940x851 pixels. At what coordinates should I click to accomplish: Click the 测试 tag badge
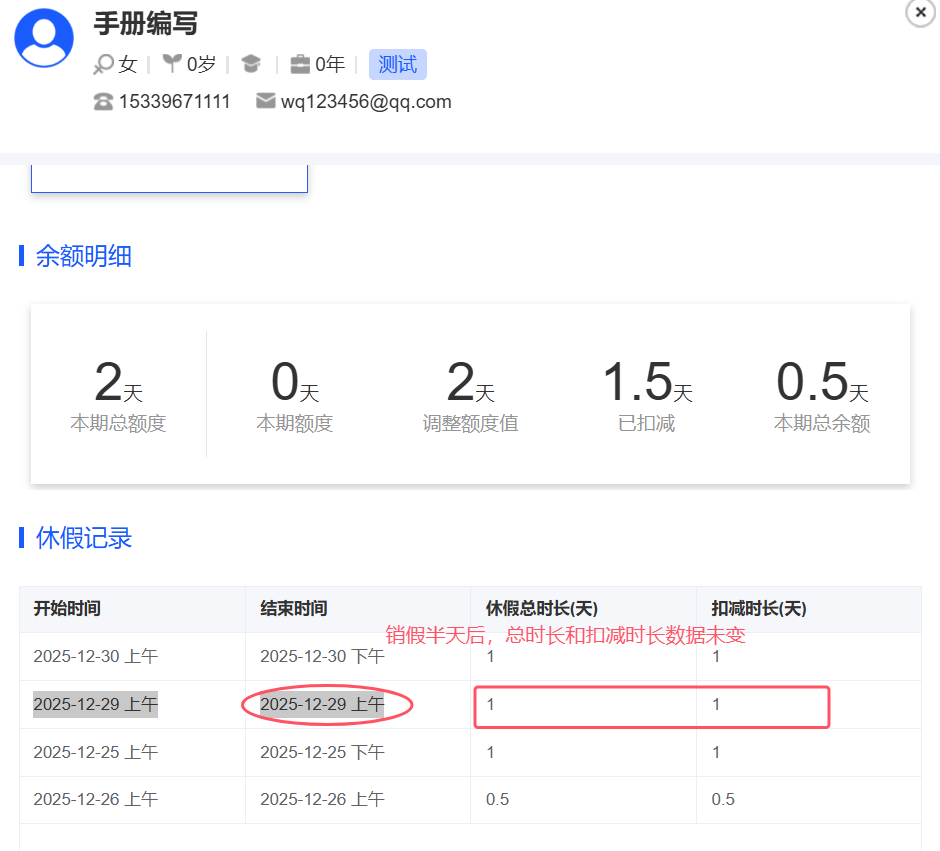tap(397, 65)
